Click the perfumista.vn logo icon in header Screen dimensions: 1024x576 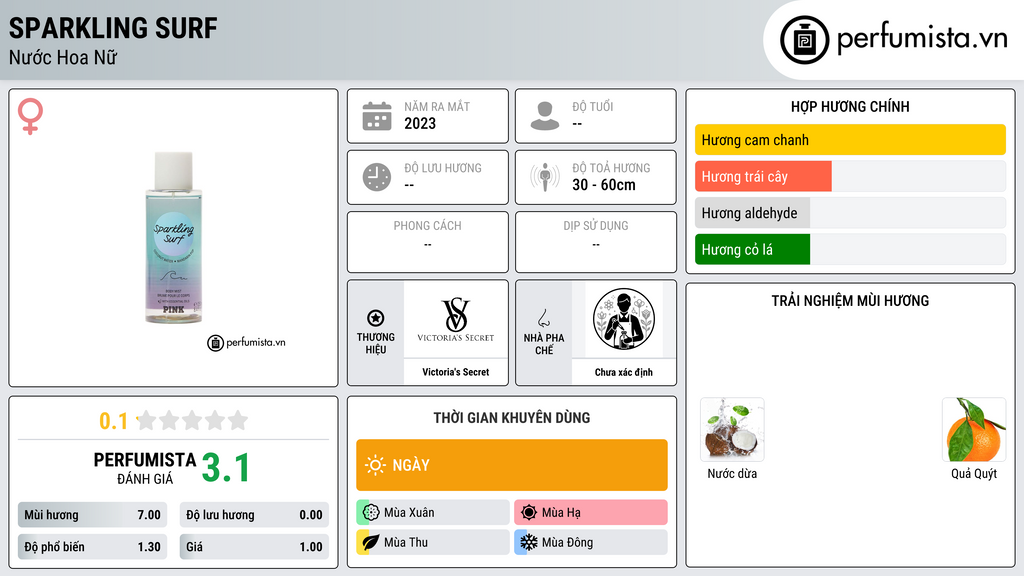tap(804, 40)
